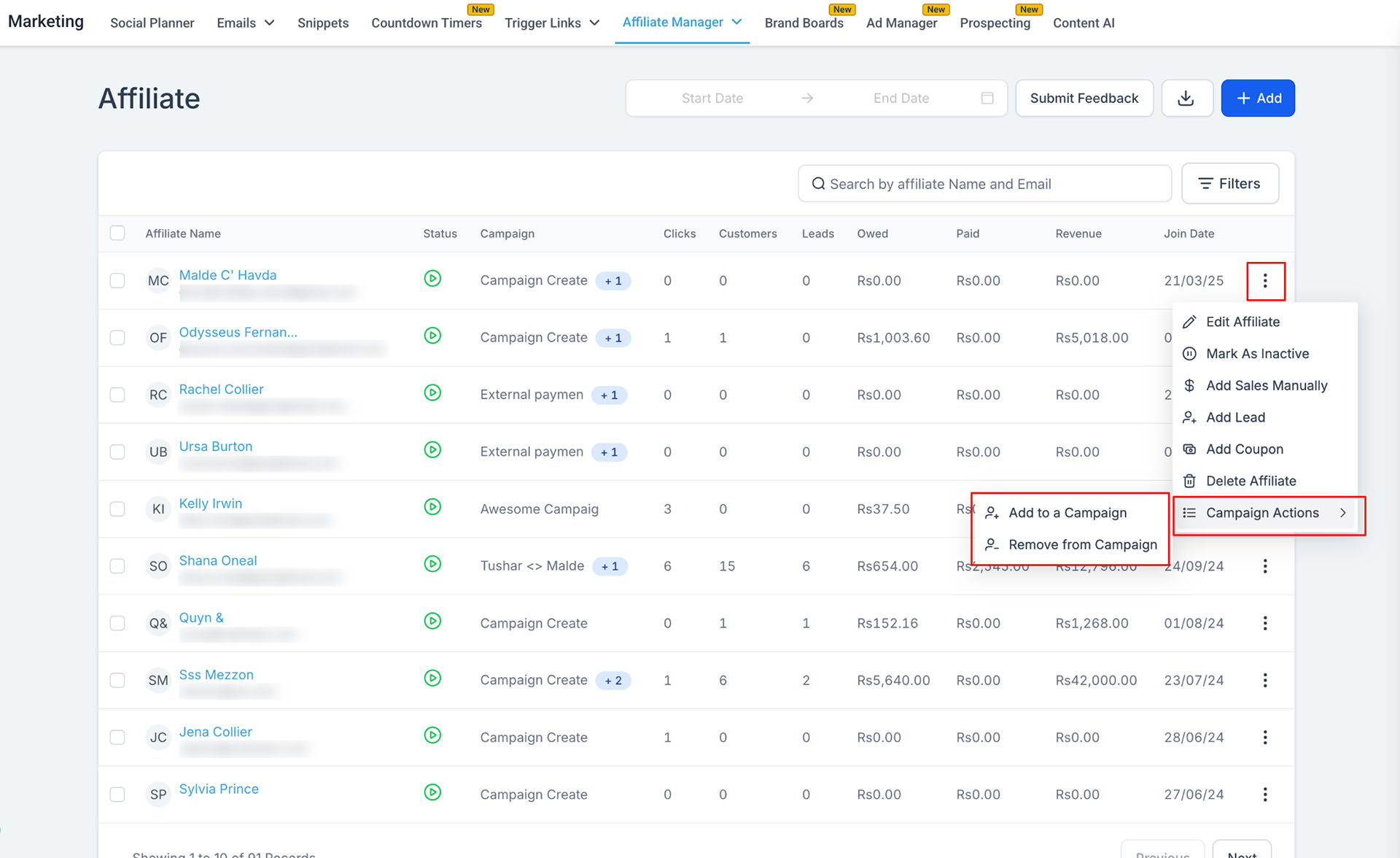Open the Filters panel
The height and width of the screenshot is (858, 1400).
pos(1229,184)
